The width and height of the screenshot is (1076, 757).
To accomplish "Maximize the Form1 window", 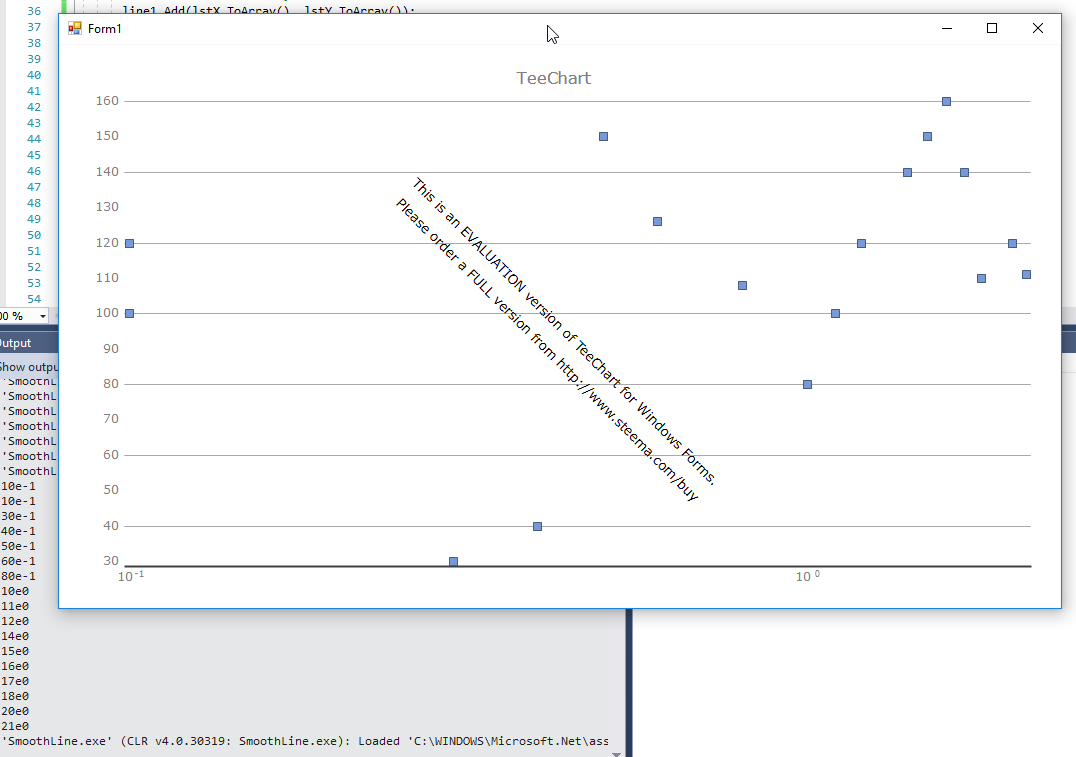I will point(992,28).
